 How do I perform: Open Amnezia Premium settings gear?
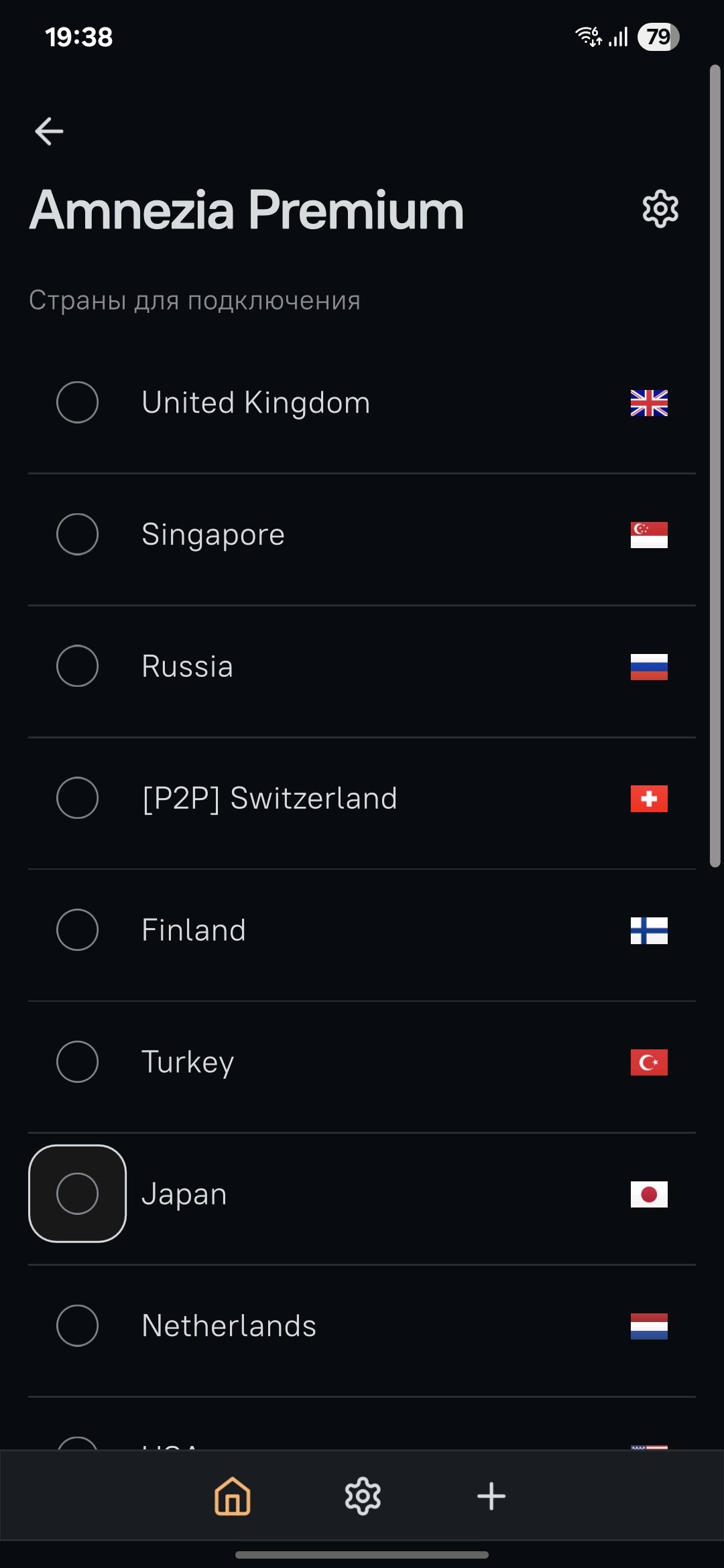click(660, 209)
